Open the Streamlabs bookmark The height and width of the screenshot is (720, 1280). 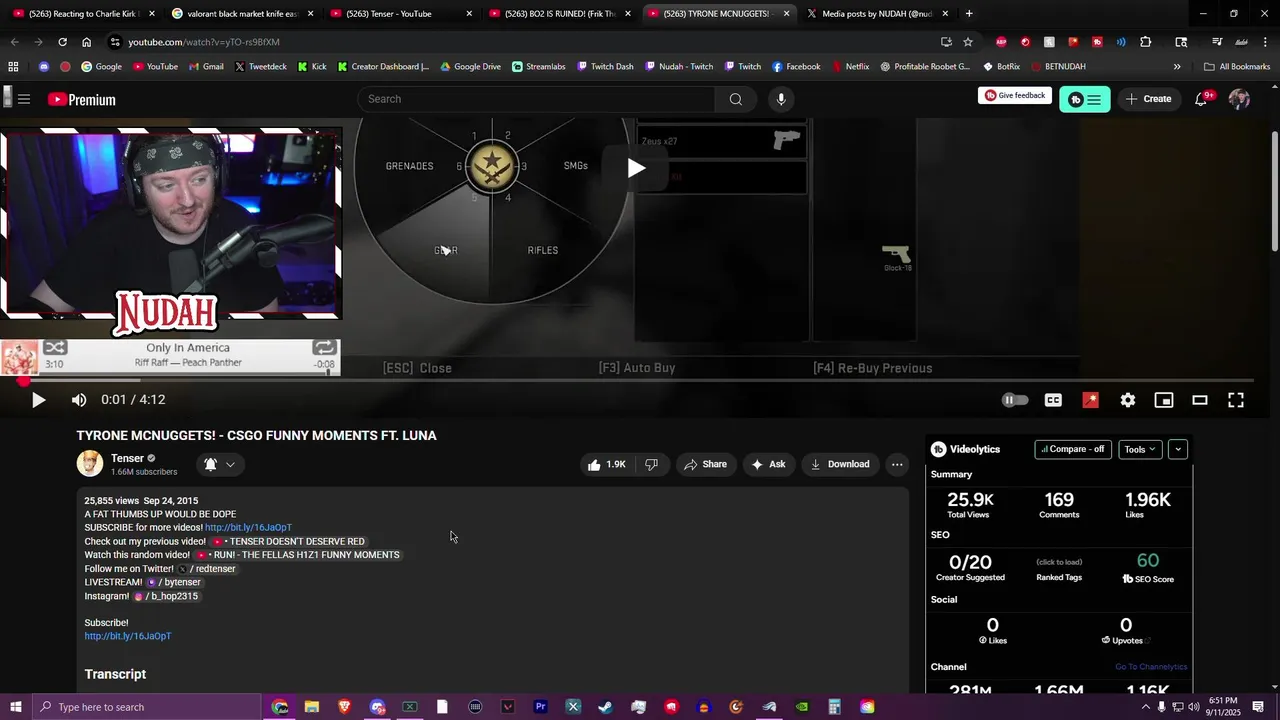click(x=538, y=67)
